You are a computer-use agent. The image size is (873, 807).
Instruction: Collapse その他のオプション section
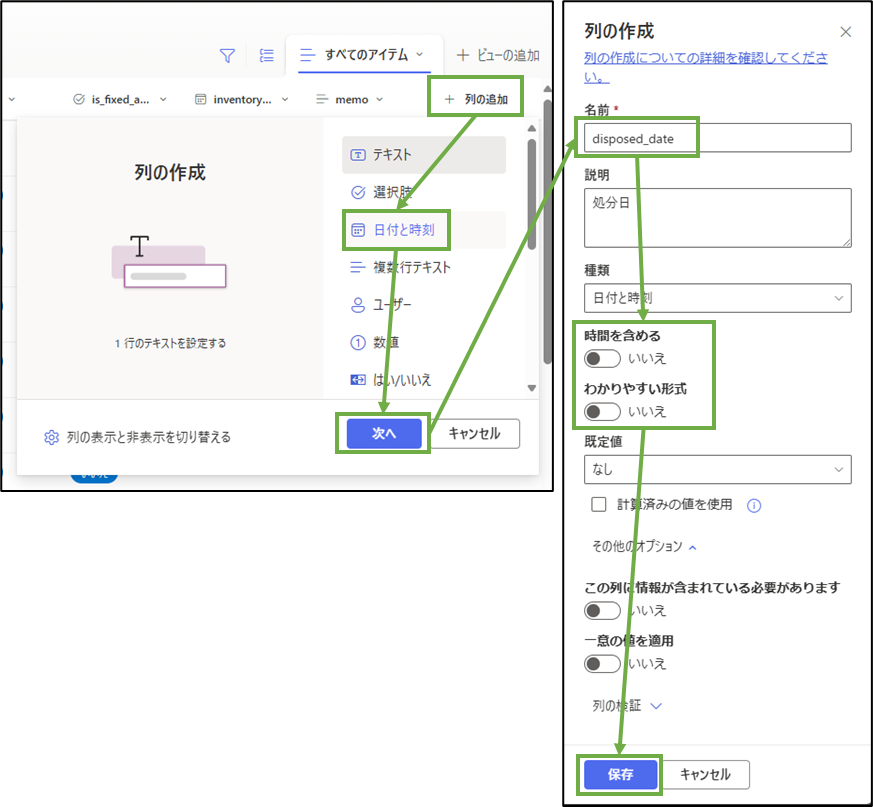pyautogui.click(x=644, y=546)
